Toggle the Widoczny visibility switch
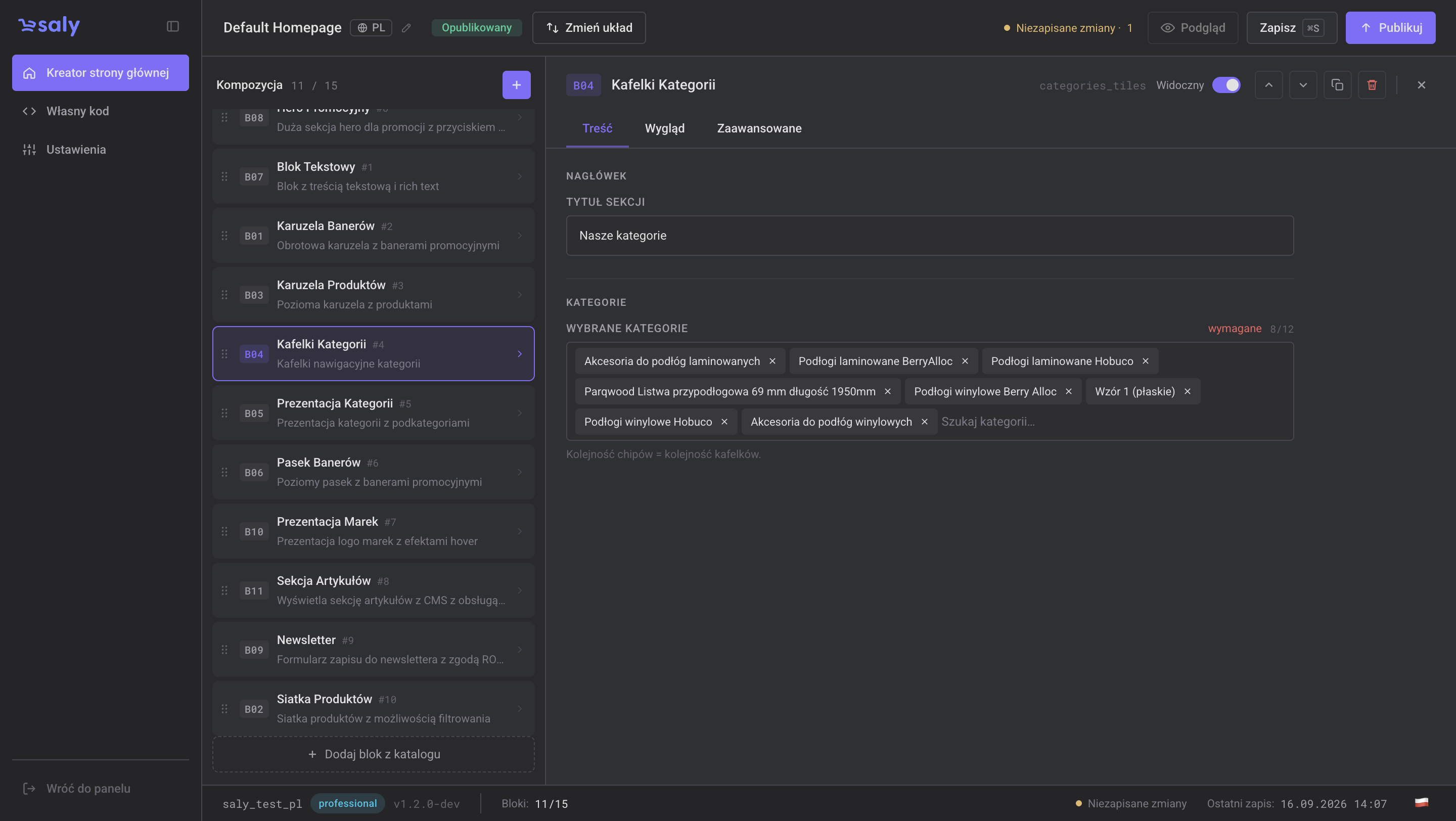The width and height of the screenshot is (1456, 821). 1226,85
